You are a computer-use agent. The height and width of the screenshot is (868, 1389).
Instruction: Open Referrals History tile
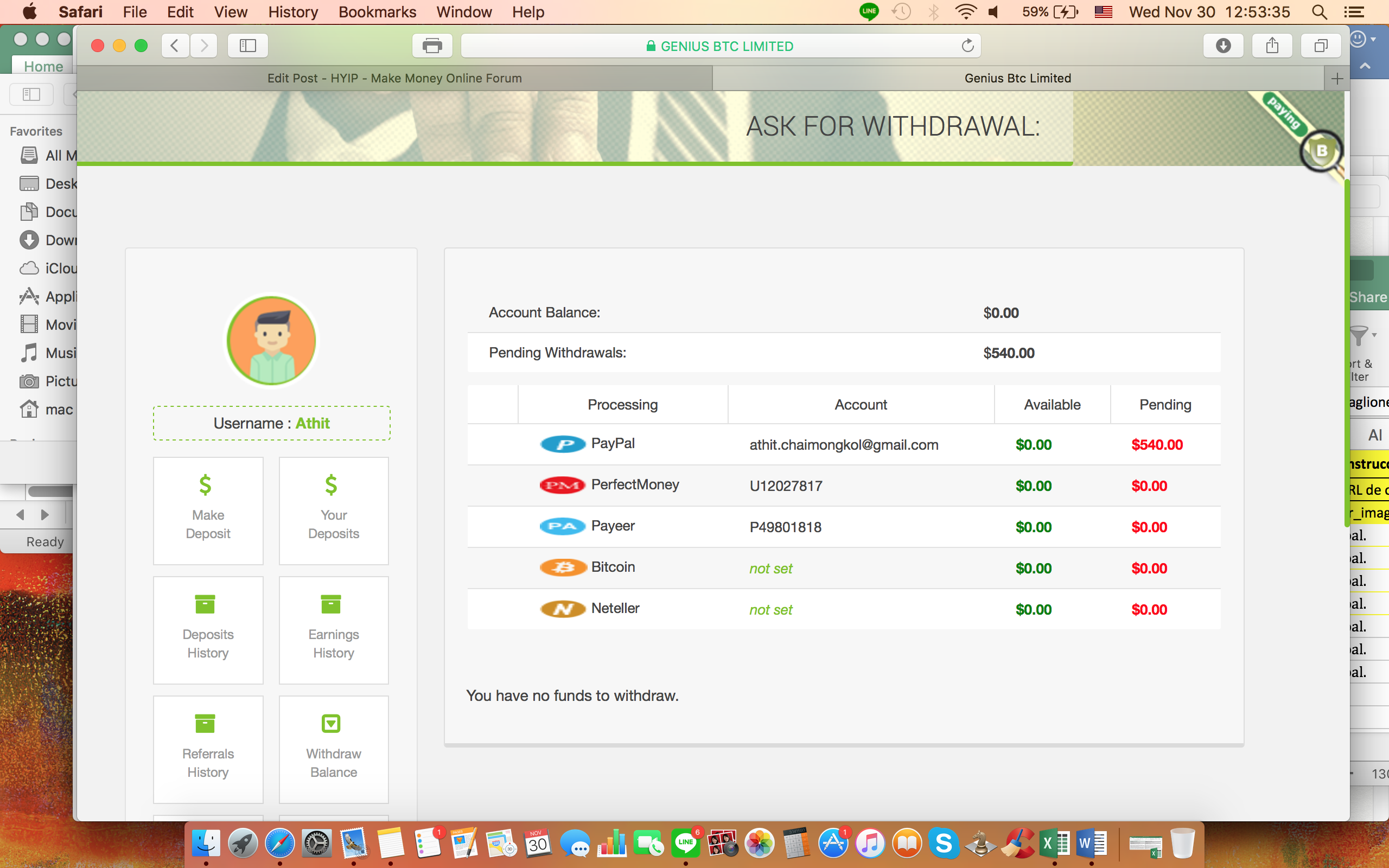click(x=208, y=749)
